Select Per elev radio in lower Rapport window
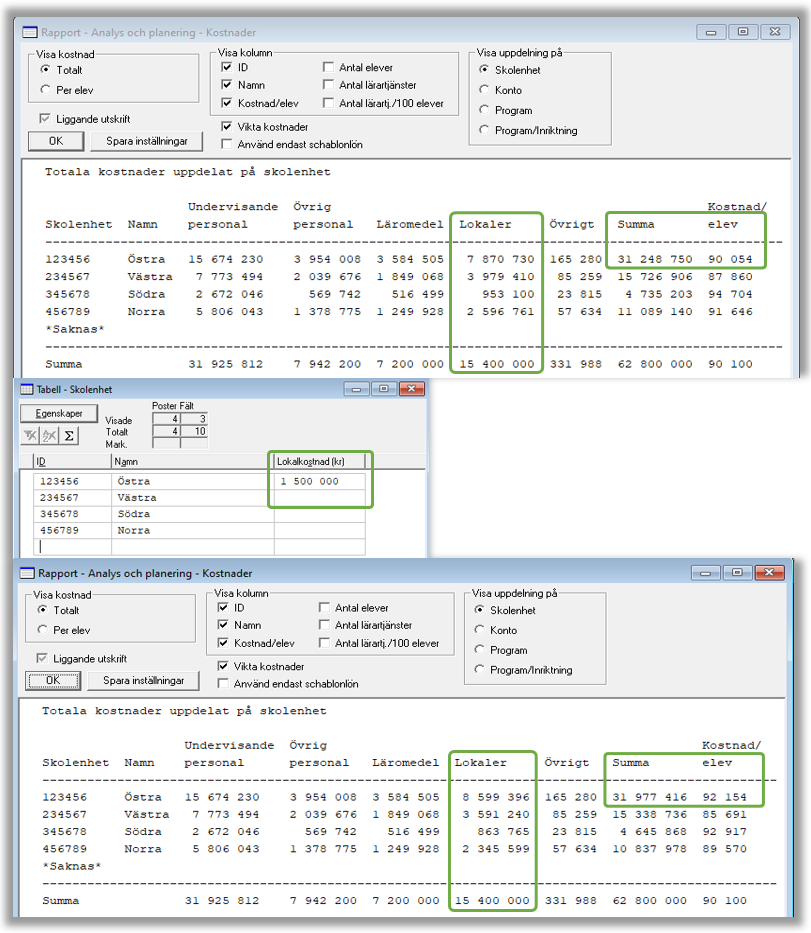Image resolution: width=811 pixels, height=933 pixels. 42,630
